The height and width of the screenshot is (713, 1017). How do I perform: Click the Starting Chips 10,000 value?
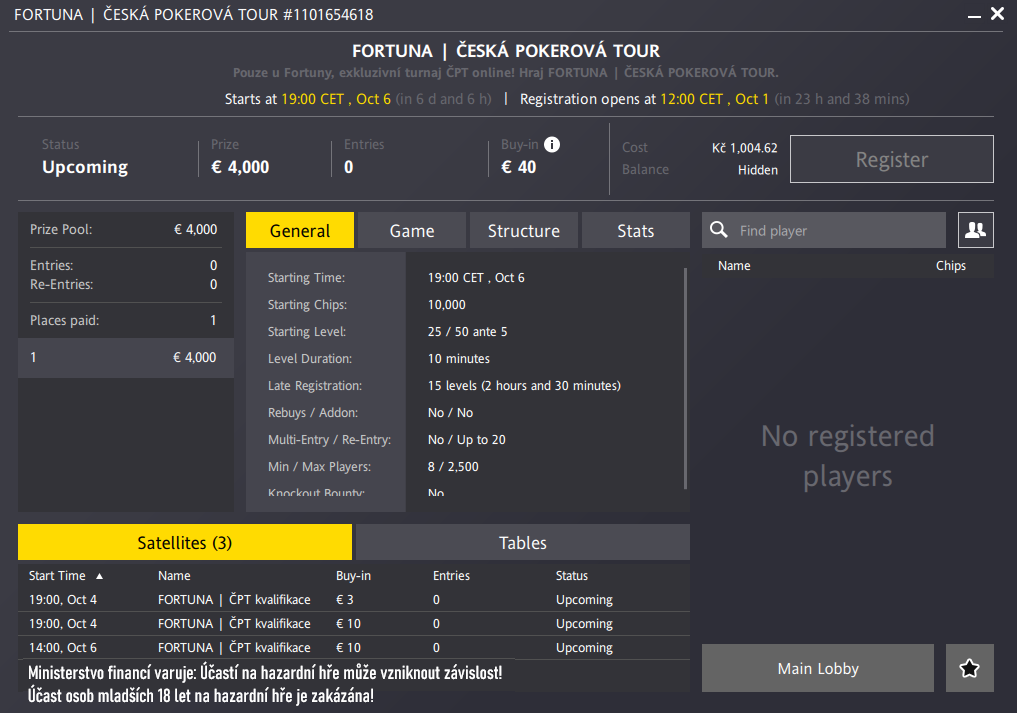[447, 304]
